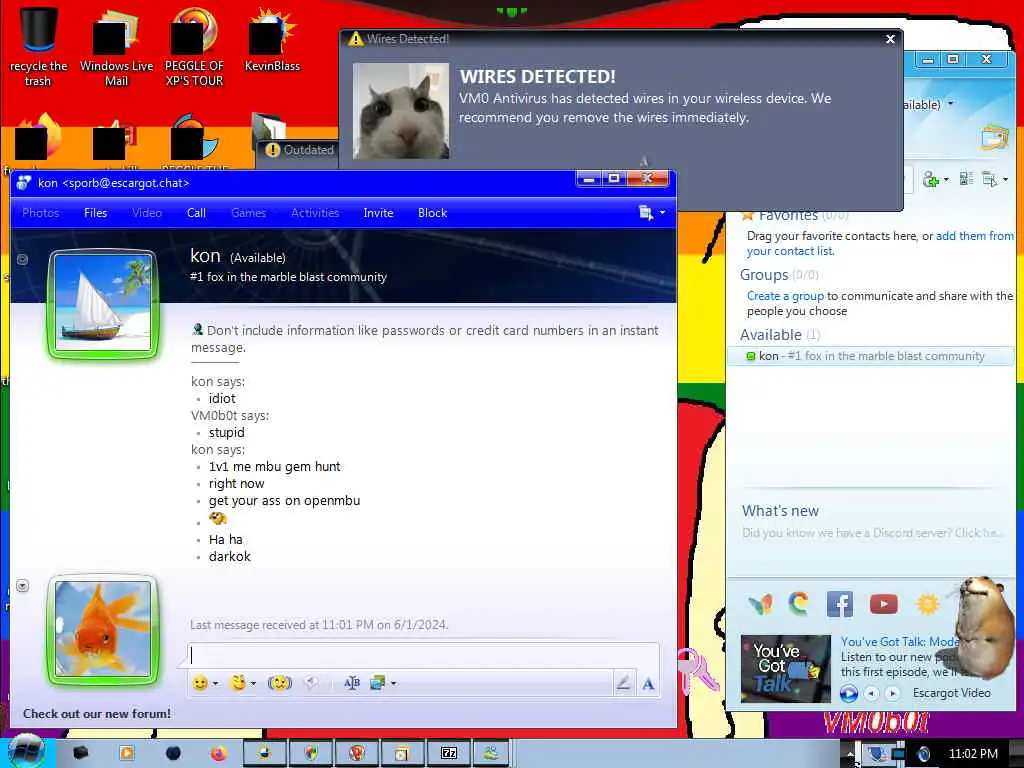Expand conversation window menu dropdown arrow
Viewport: 1024px width, 768px height.
[662, 213]
